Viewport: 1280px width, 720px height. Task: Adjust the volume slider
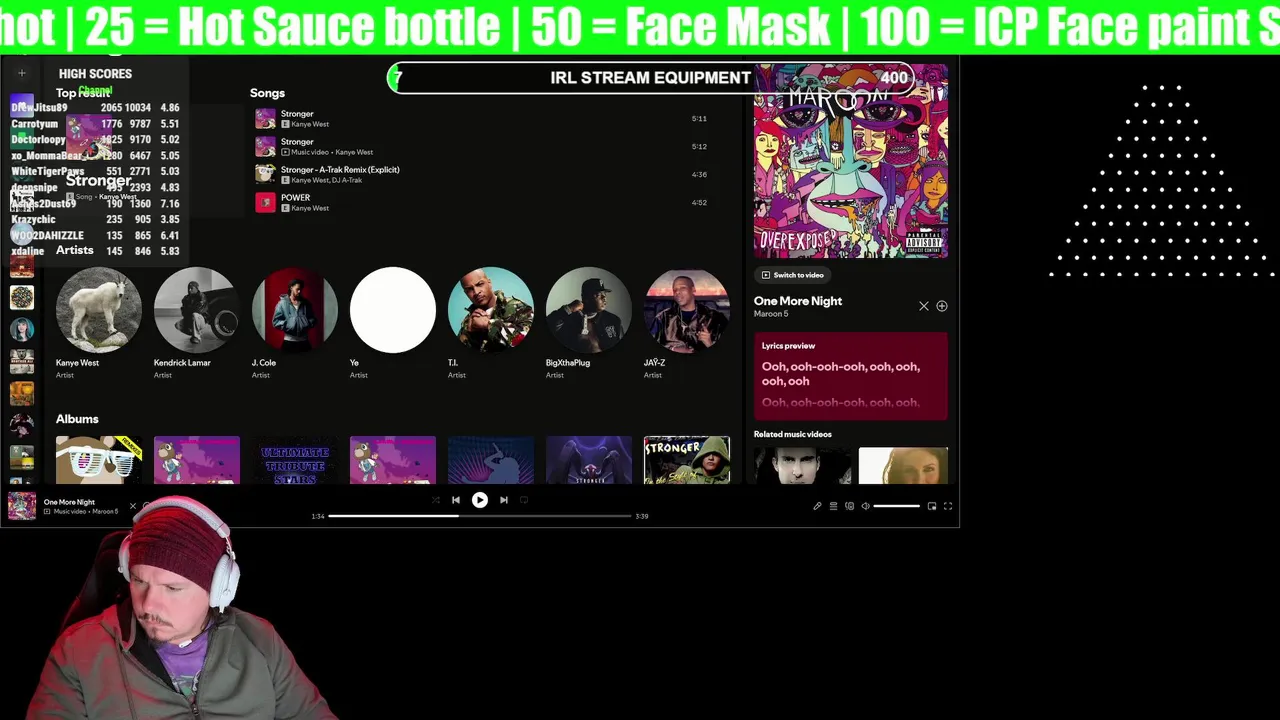[x=897, y=506]
